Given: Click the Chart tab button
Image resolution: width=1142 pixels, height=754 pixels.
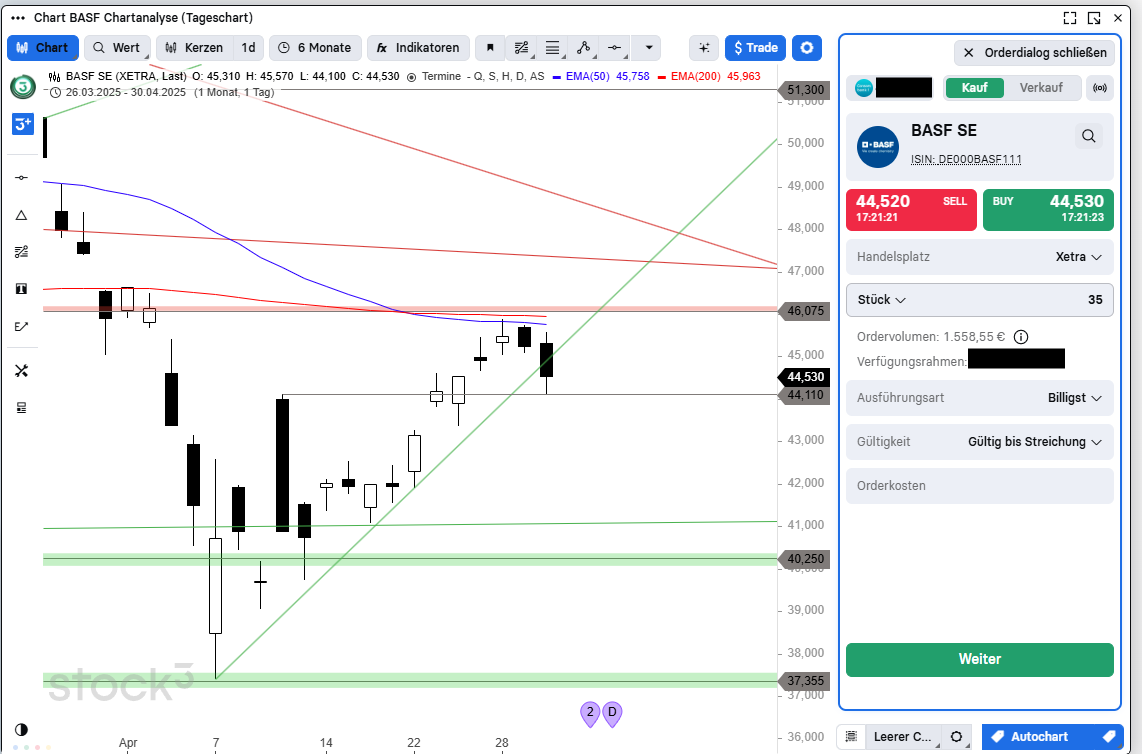Looking at the screenshot, I should 43,48.
